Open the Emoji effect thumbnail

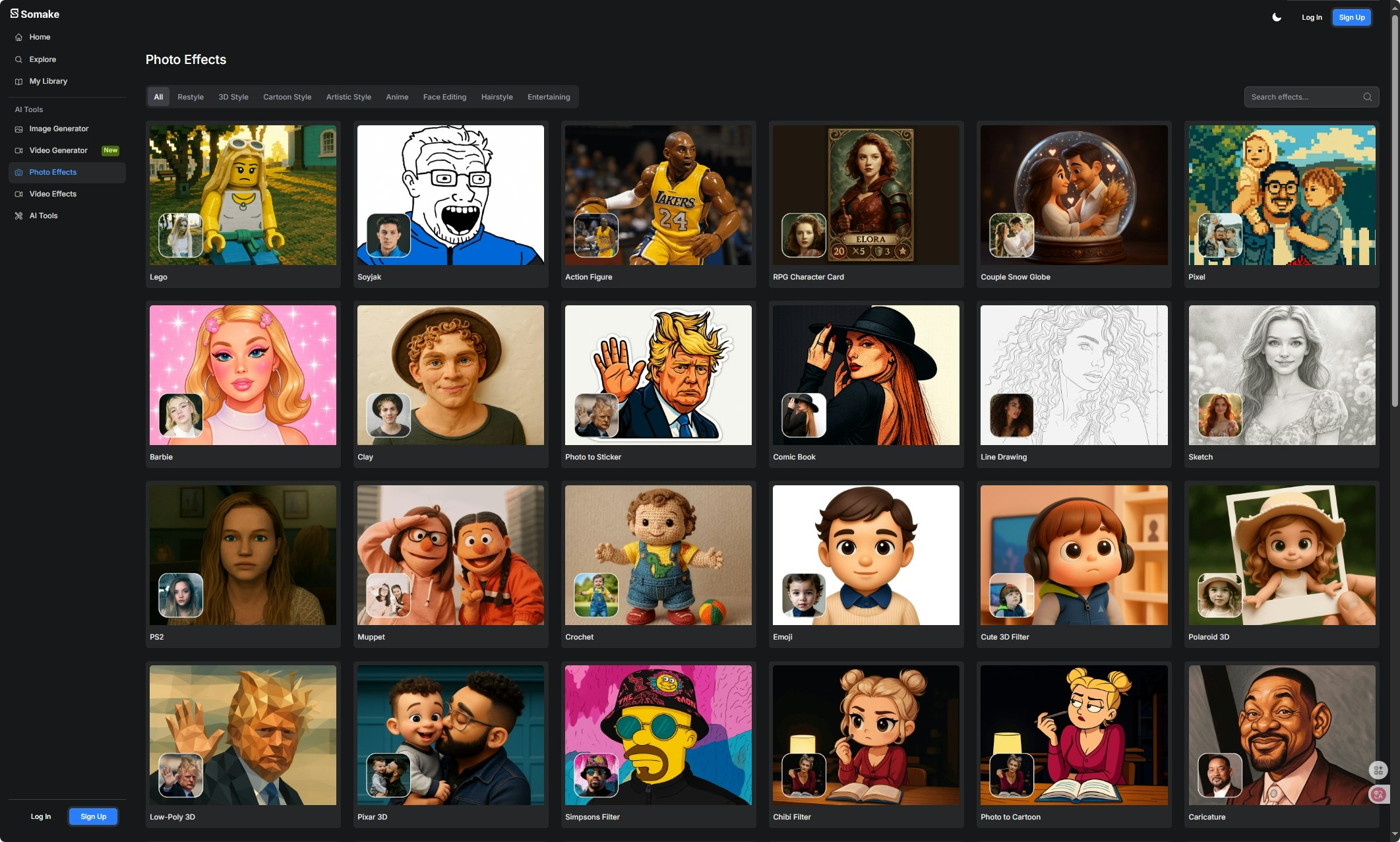tap(866, 555)
